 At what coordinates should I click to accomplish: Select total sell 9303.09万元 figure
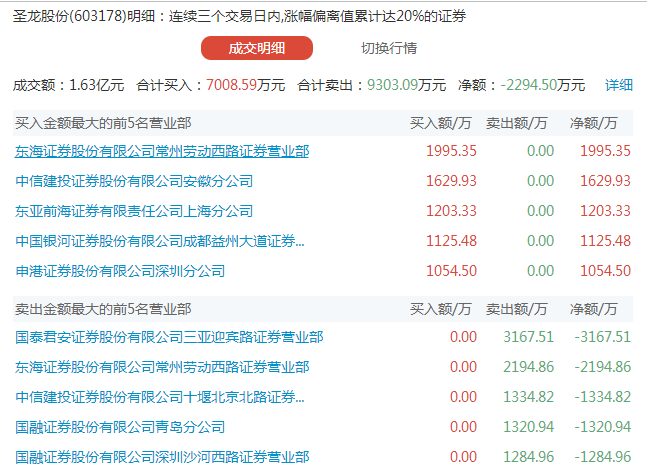pyautogui.click(x=406, y=85)
